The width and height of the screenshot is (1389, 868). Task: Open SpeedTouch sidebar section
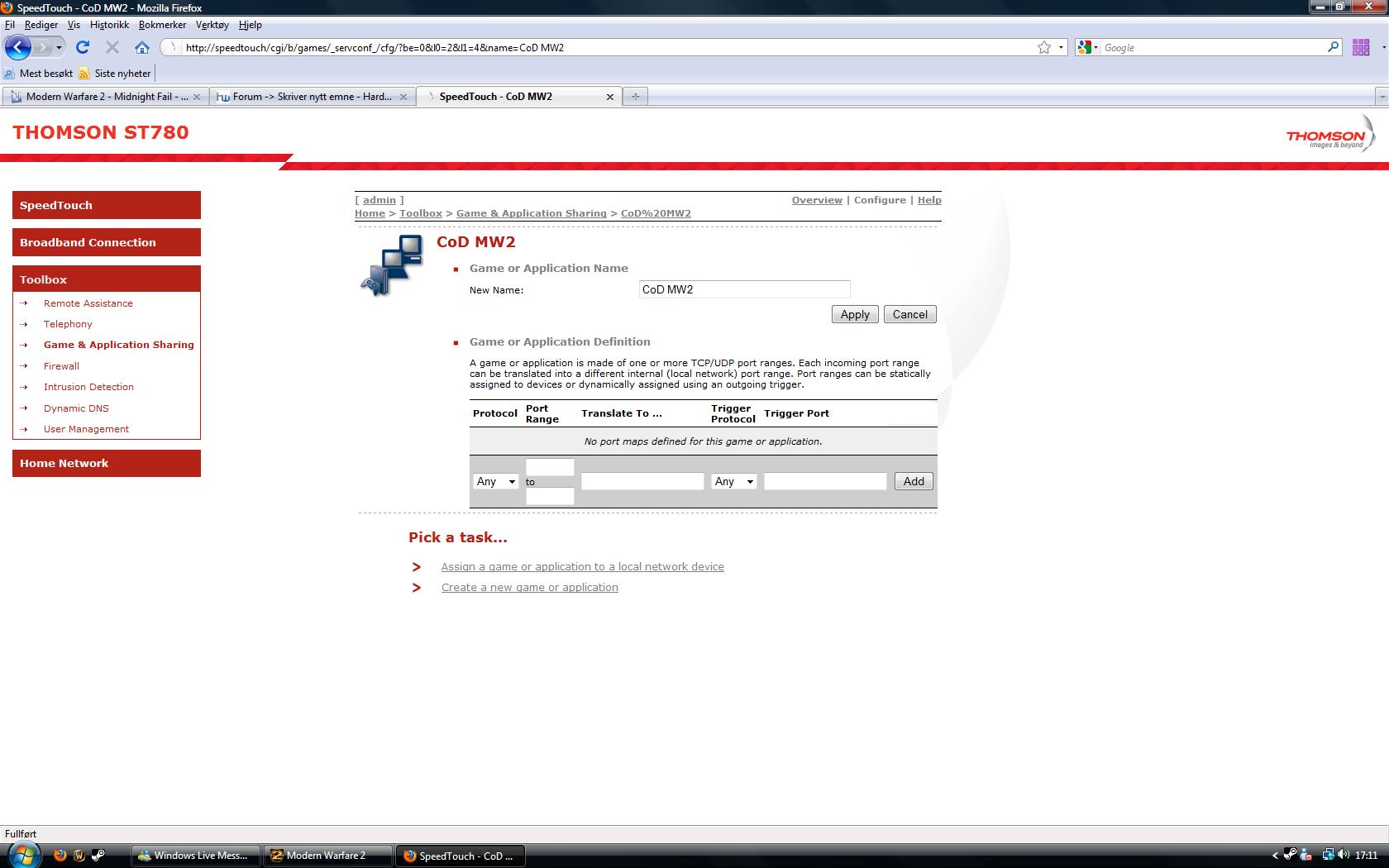click(x=107, y=205)
